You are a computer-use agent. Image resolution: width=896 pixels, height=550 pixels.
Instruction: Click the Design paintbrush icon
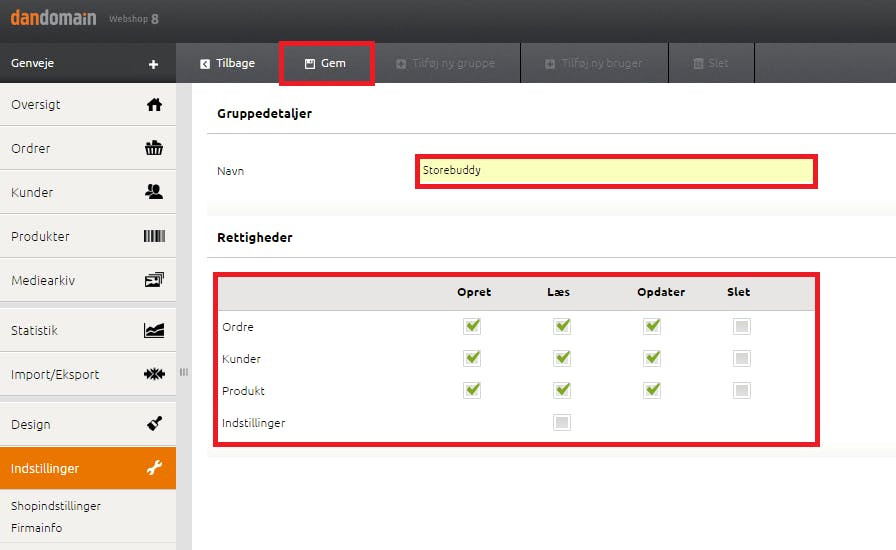click(155, 424)
